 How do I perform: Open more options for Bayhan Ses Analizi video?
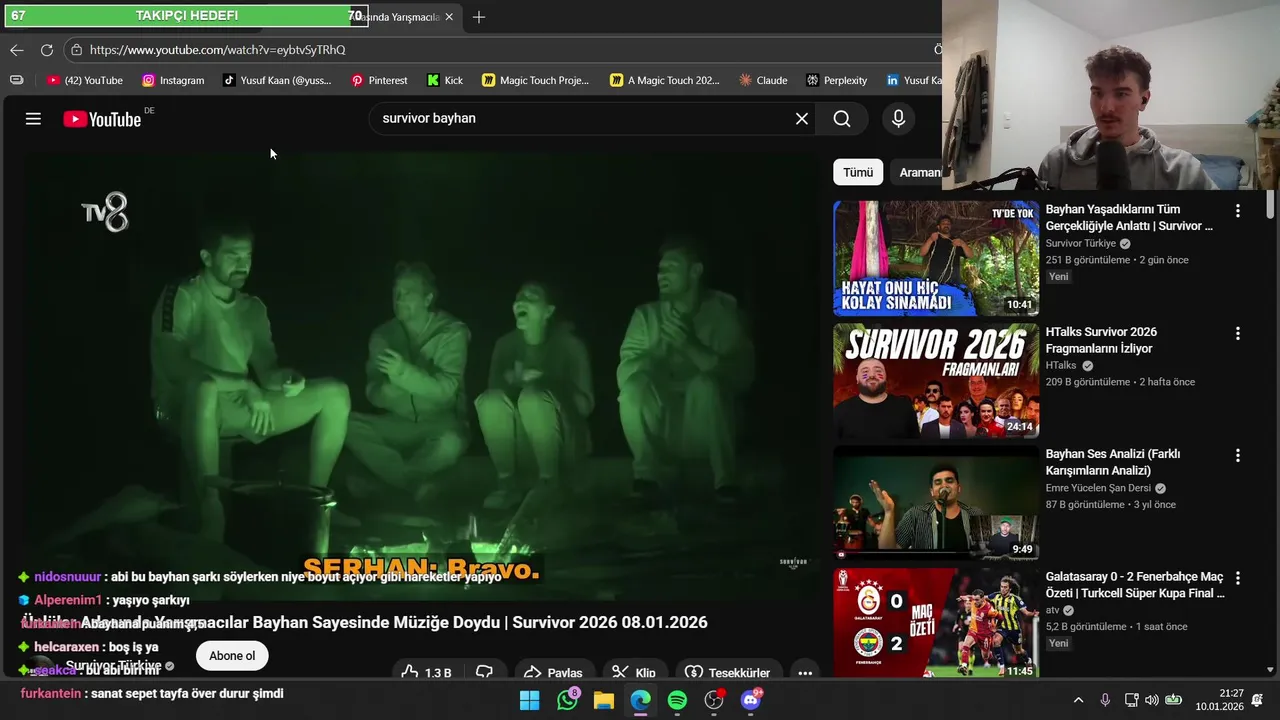(x=1238, y=455)
